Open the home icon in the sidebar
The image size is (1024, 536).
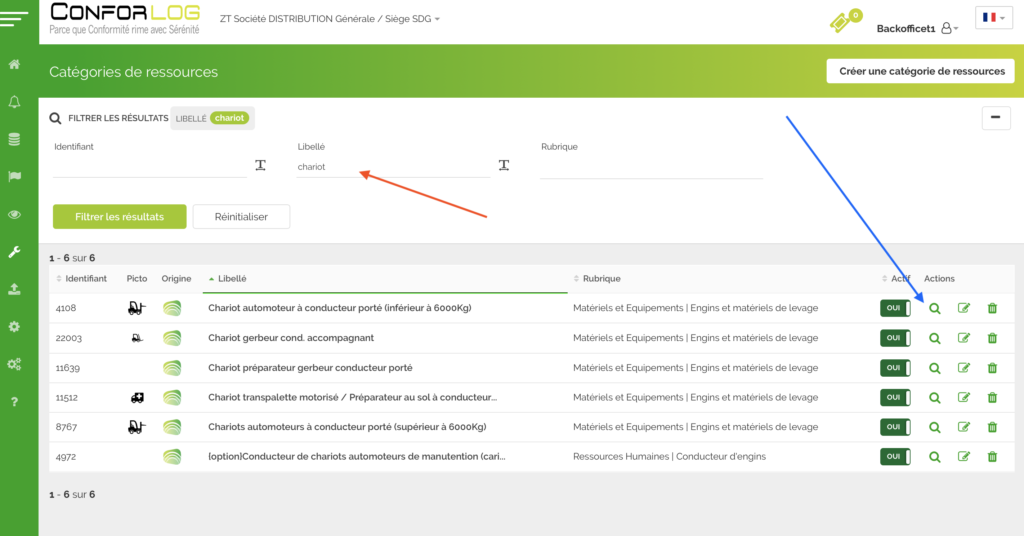[x=14, y=65]
